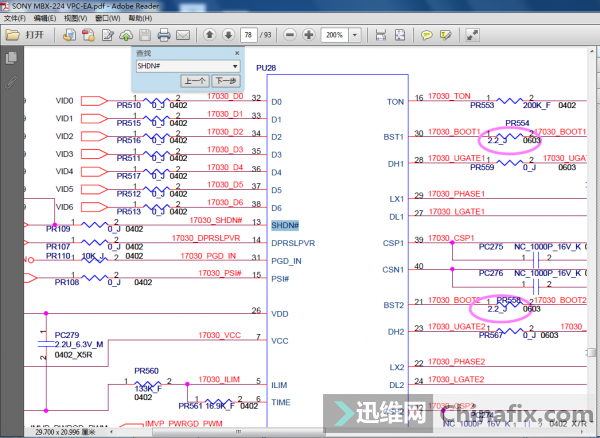Screen dimensions: 600x438
Task: Click the 打开 (Open) folder button
Action: tap(25, 35)
